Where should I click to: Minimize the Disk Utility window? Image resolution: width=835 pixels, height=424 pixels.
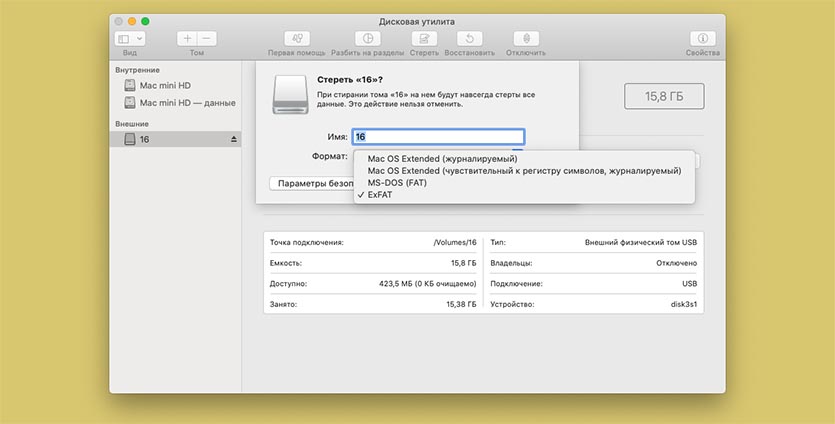click(x=132, y=21)
